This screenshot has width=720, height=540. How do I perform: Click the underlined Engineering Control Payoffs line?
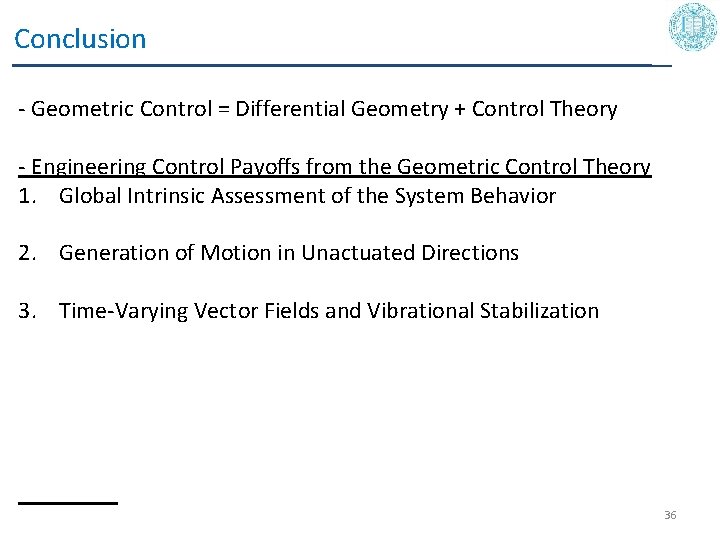click(x=334, y=167)
